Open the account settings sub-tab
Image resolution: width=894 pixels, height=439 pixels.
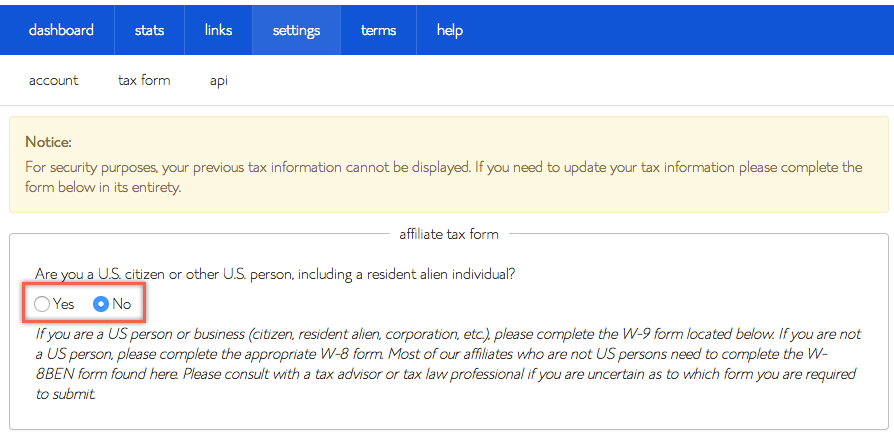(x=54, y=80)
